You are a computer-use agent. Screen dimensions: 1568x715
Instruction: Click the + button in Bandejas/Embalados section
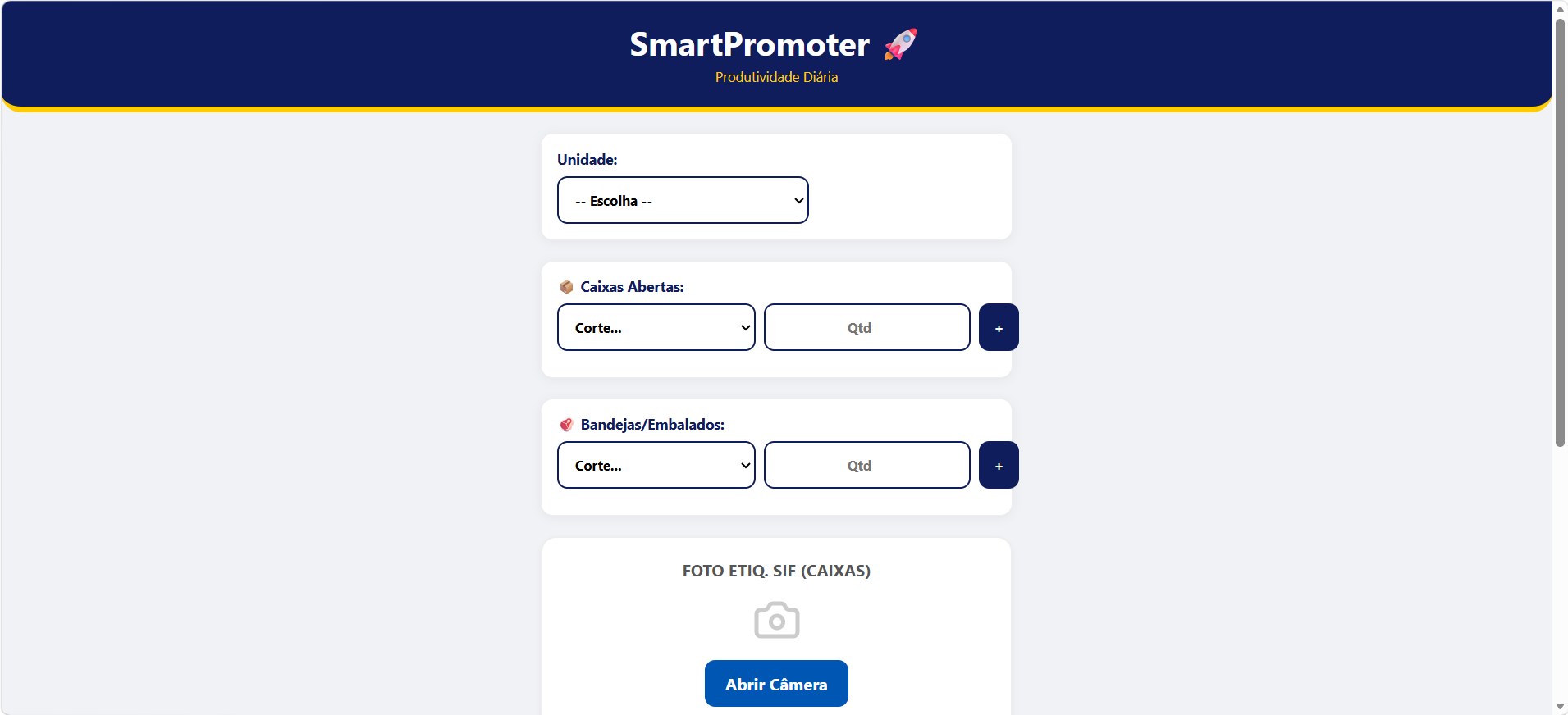998,465
